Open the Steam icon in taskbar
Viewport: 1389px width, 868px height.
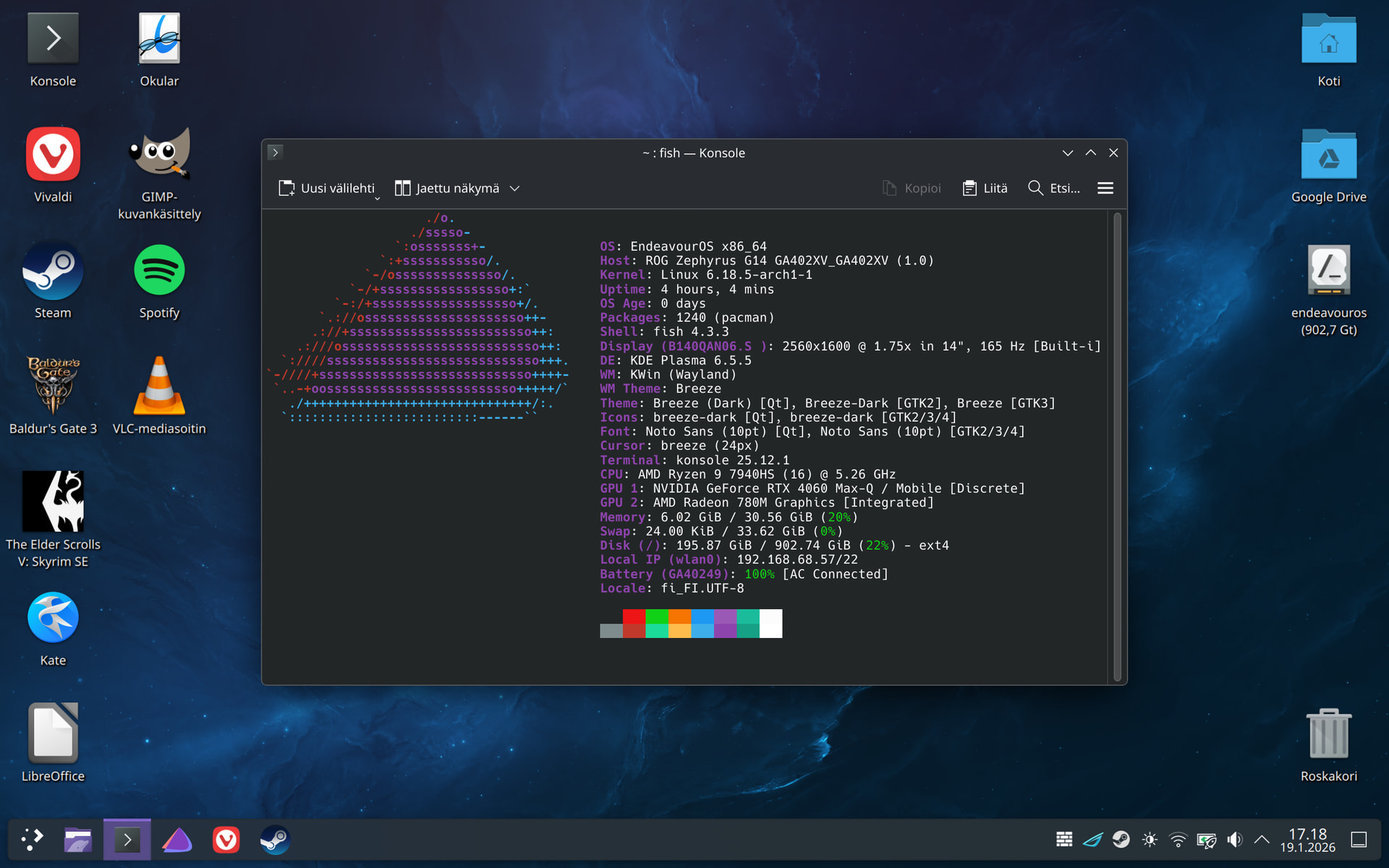click(x=275, y=840)
